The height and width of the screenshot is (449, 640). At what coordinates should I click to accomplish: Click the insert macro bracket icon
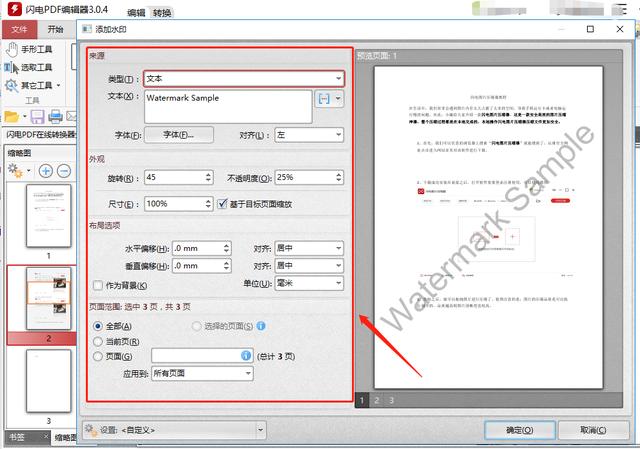(324, 98)
